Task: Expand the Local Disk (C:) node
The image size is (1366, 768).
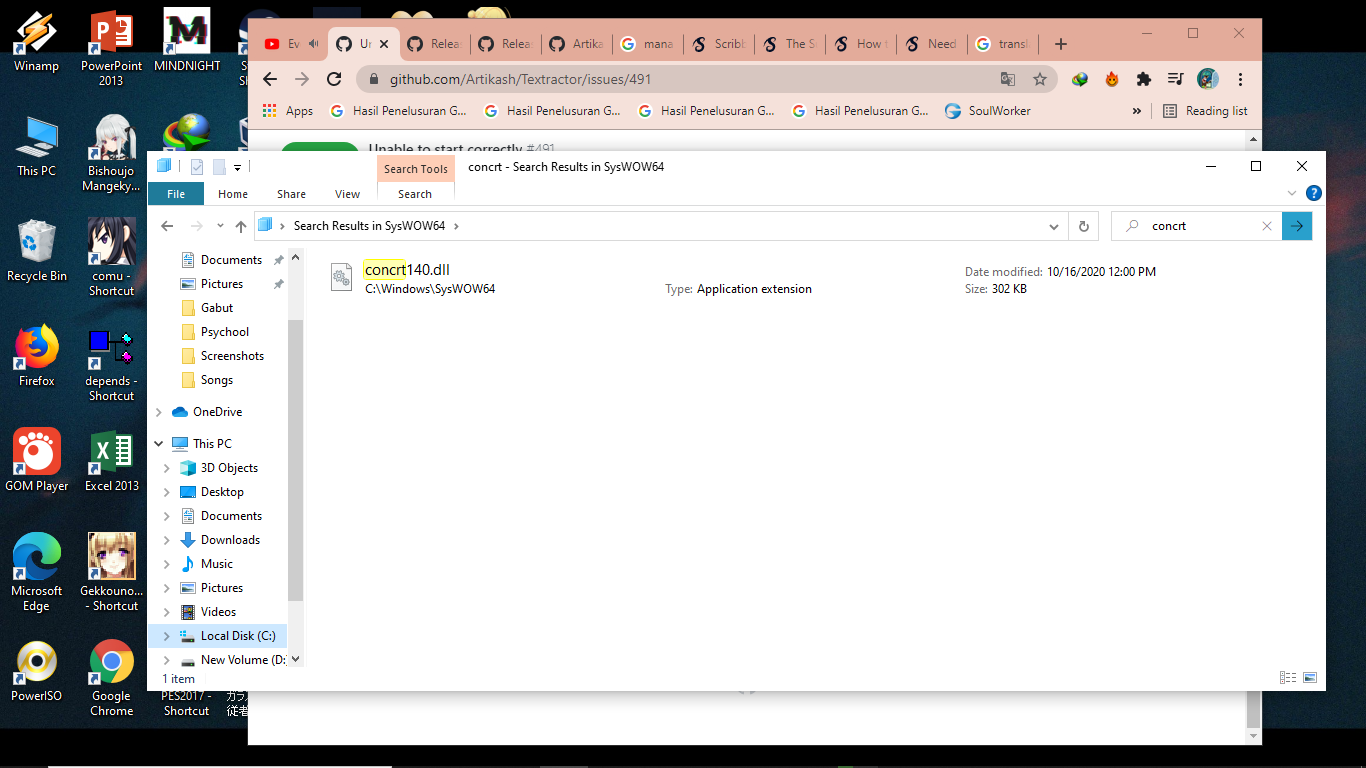Action: click(x=167, y=636)
